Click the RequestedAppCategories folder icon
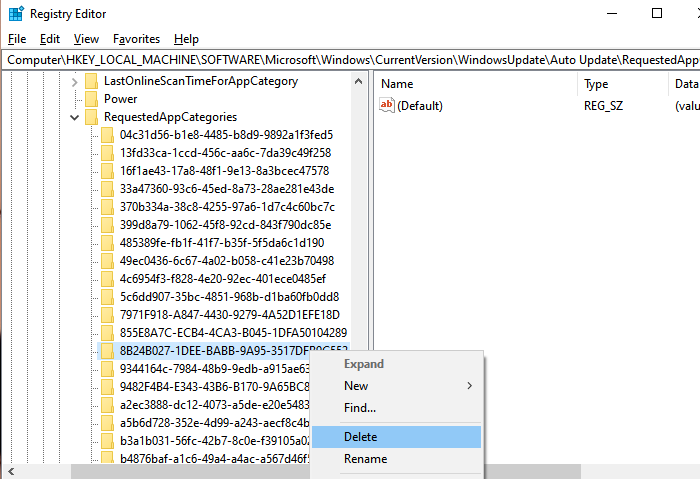Viewport: 700px width, 479px height. click(x=92, y=117)
